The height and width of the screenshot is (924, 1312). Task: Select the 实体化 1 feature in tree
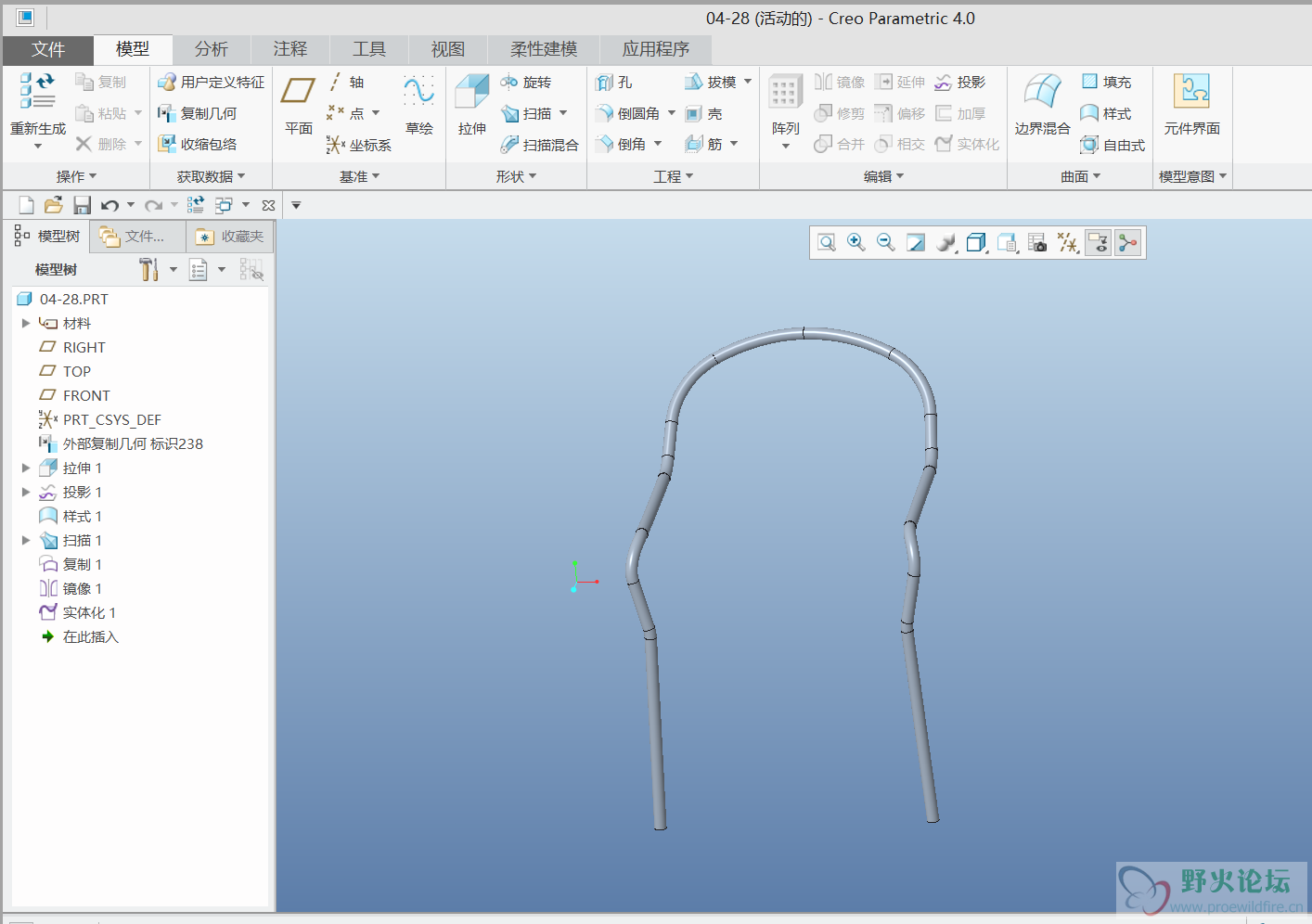[77, 613]
